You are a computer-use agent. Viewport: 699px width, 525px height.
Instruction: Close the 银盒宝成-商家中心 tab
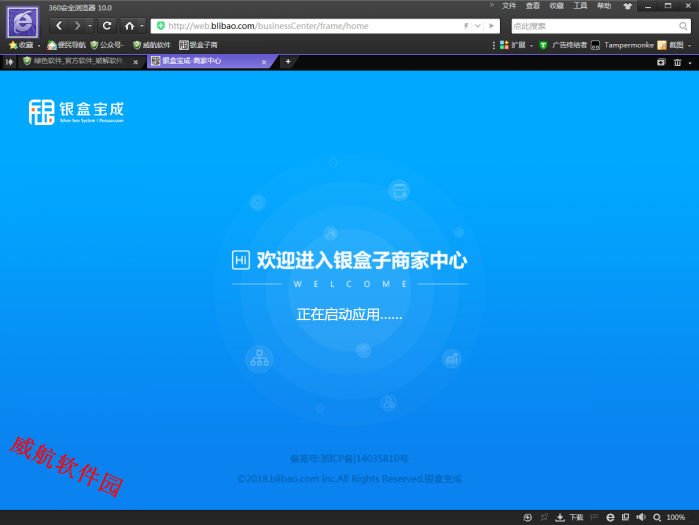264,62
